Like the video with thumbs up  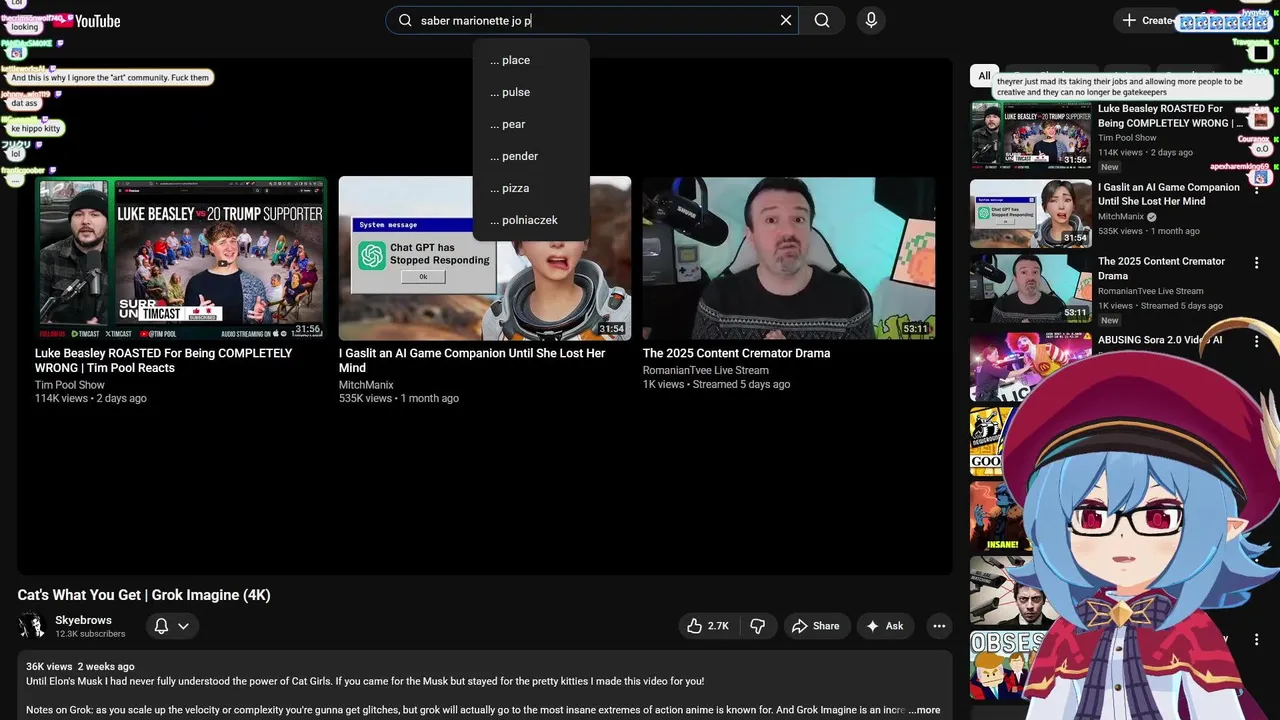[x=708, y=626]
